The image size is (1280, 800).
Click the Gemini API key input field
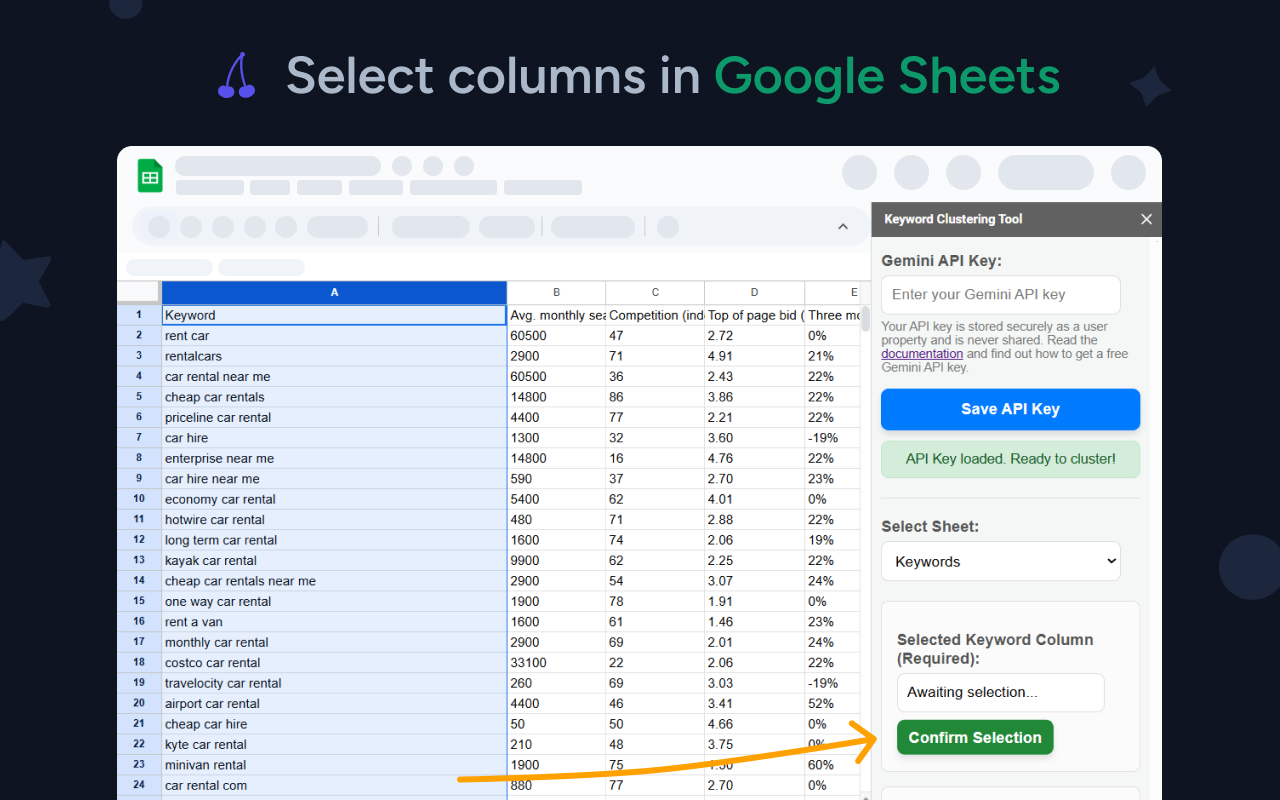point(1000,295)
